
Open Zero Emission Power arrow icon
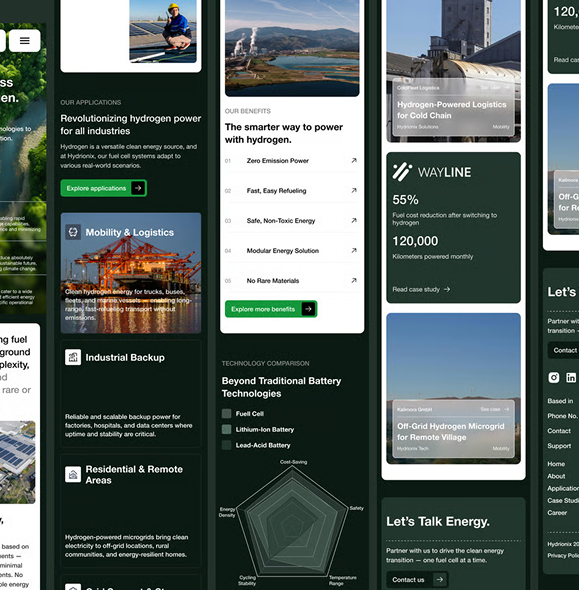coord(354,161)
